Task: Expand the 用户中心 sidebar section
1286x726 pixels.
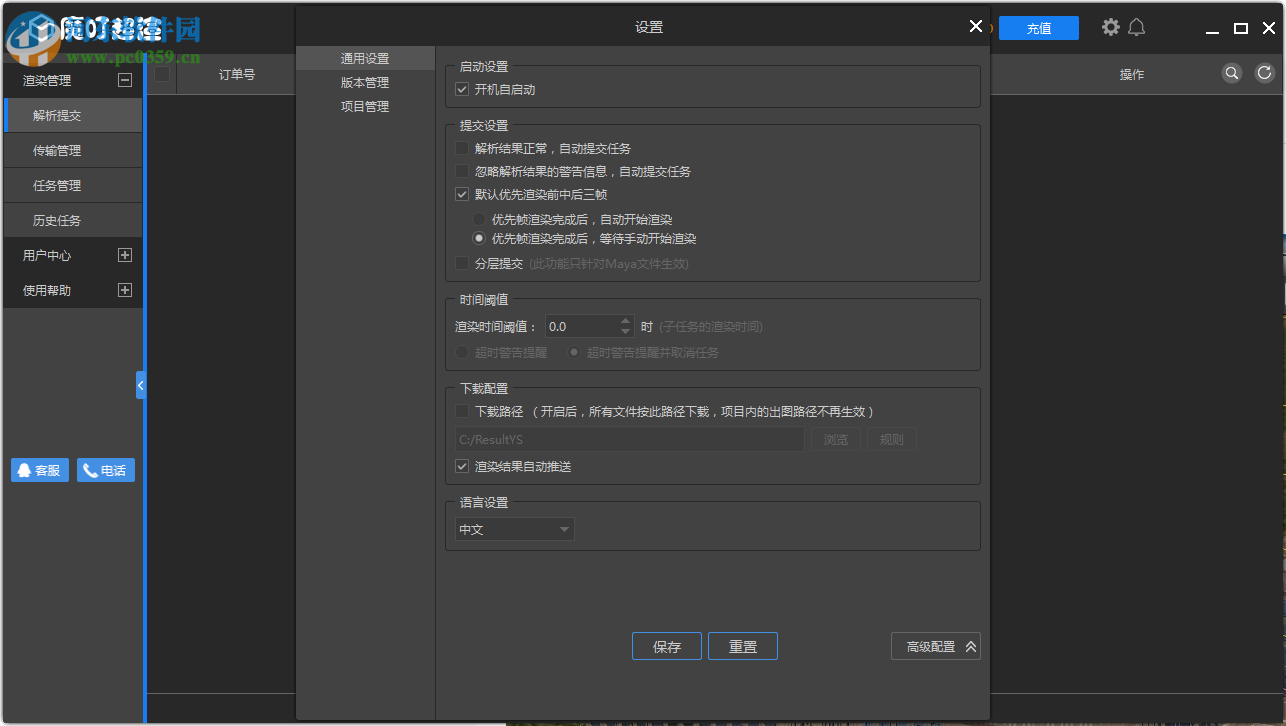Action: (x=125, y=255)
